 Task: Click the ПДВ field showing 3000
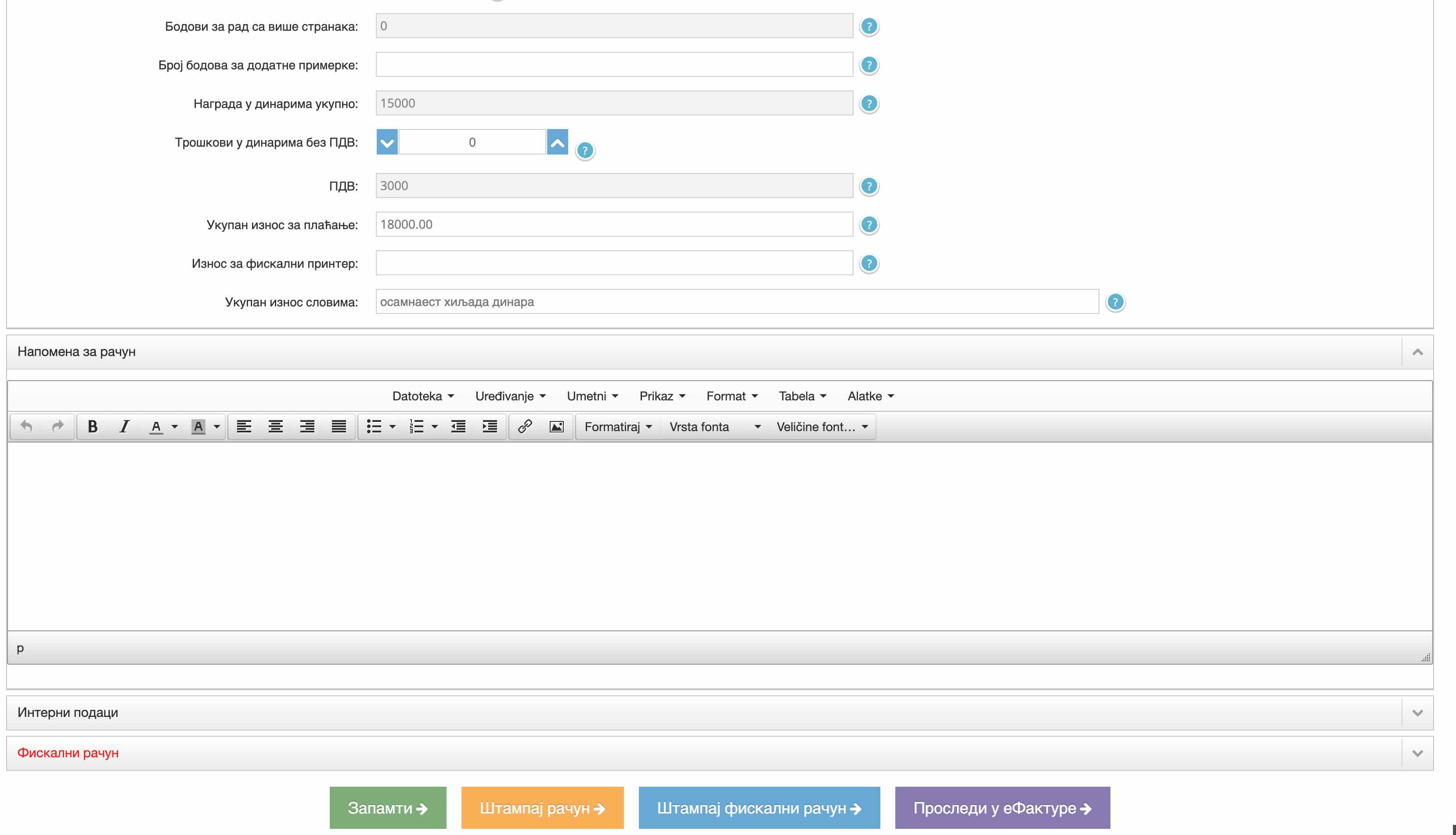click(614, 185)
